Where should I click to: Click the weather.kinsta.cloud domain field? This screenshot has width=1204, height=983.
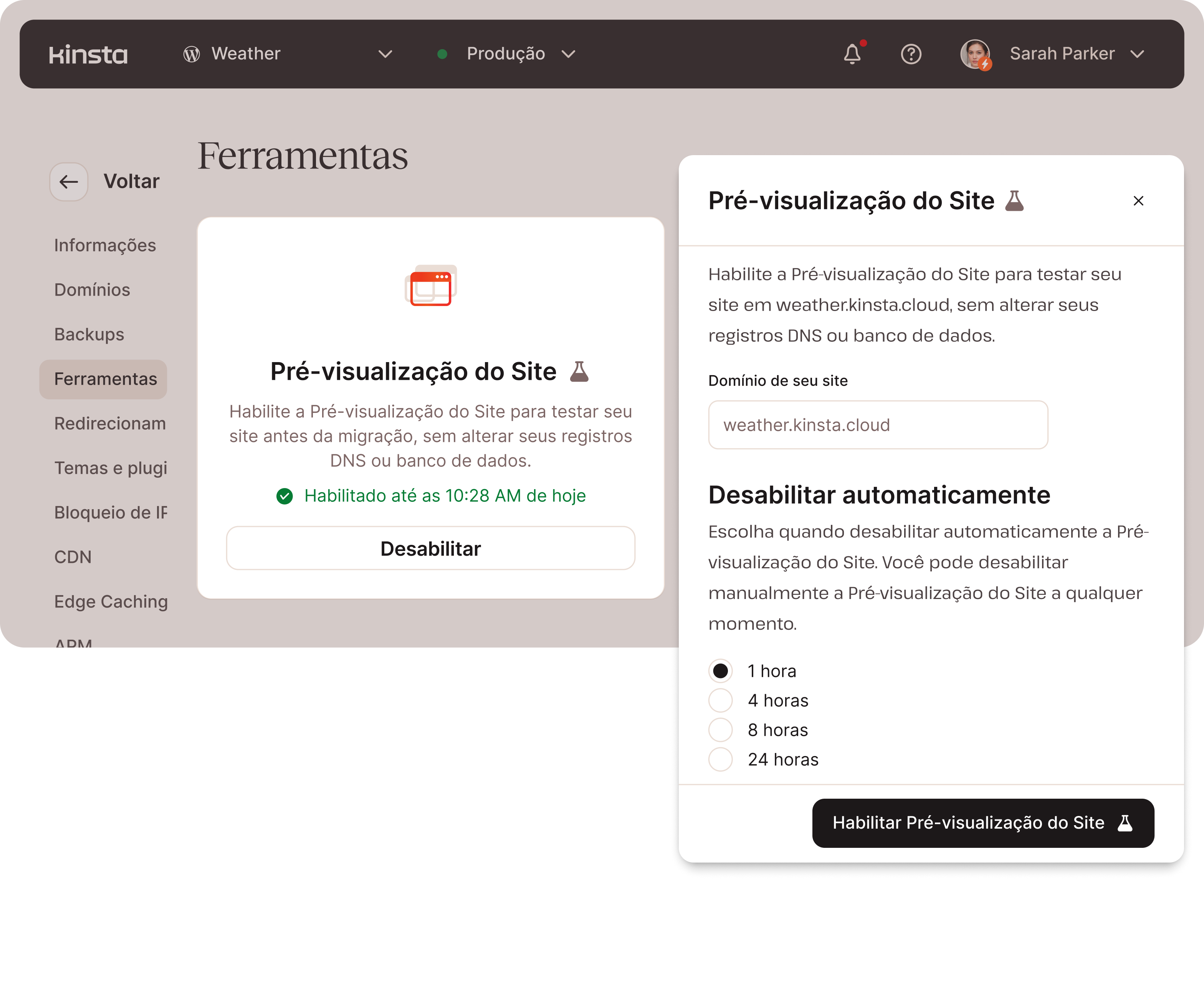(877, 425)
